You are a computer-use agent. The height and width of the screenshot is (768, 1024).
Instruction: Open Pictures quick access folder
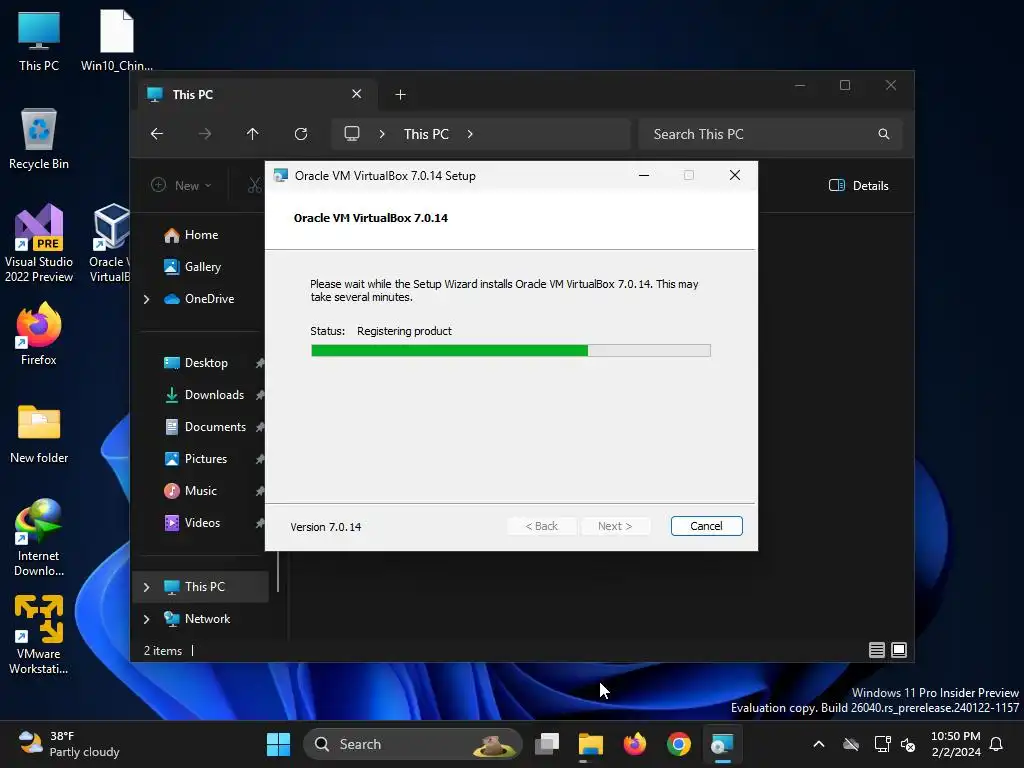206,459
